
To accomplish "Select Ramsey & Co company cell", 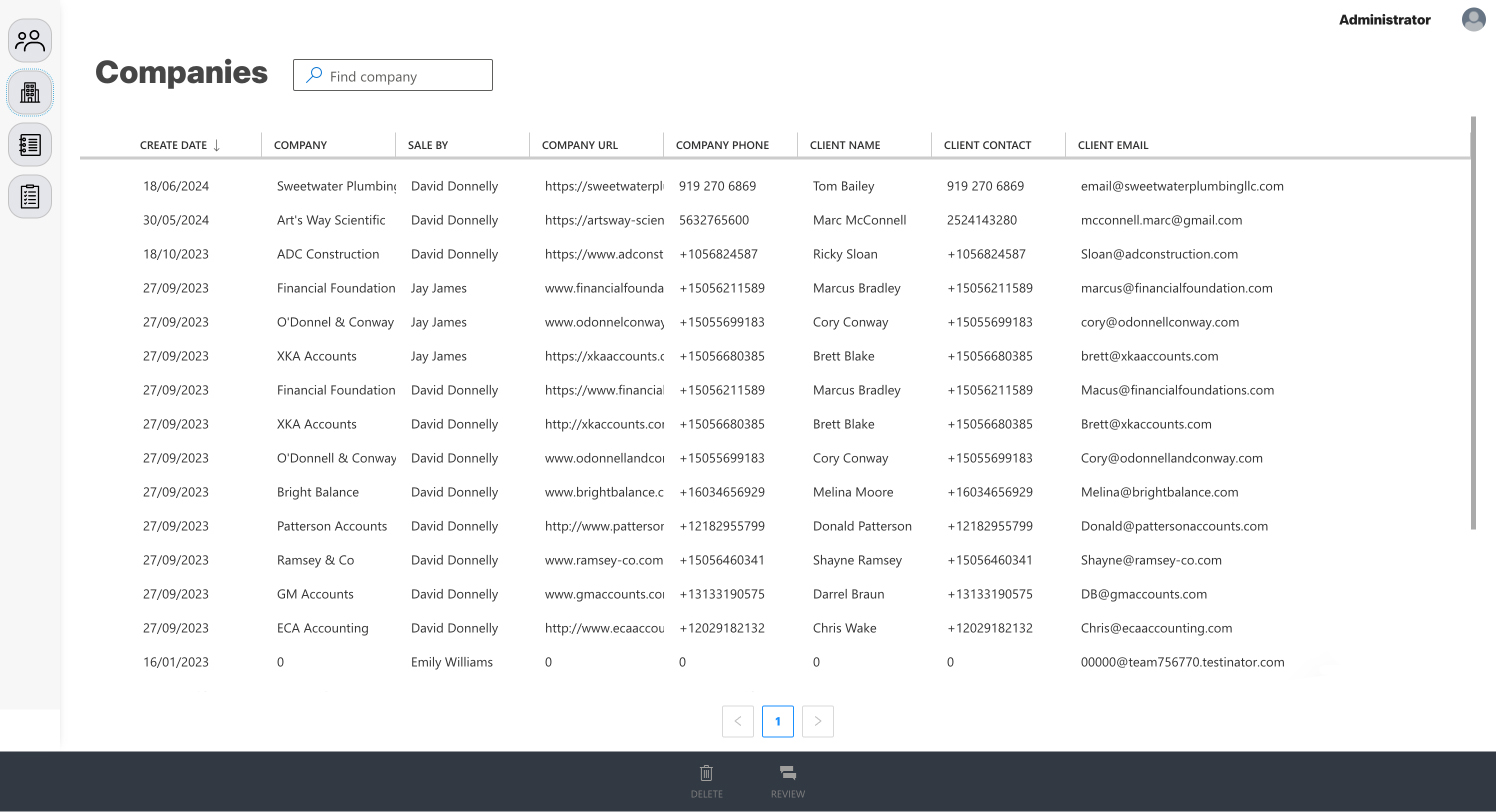I will [x=315, y=560].
